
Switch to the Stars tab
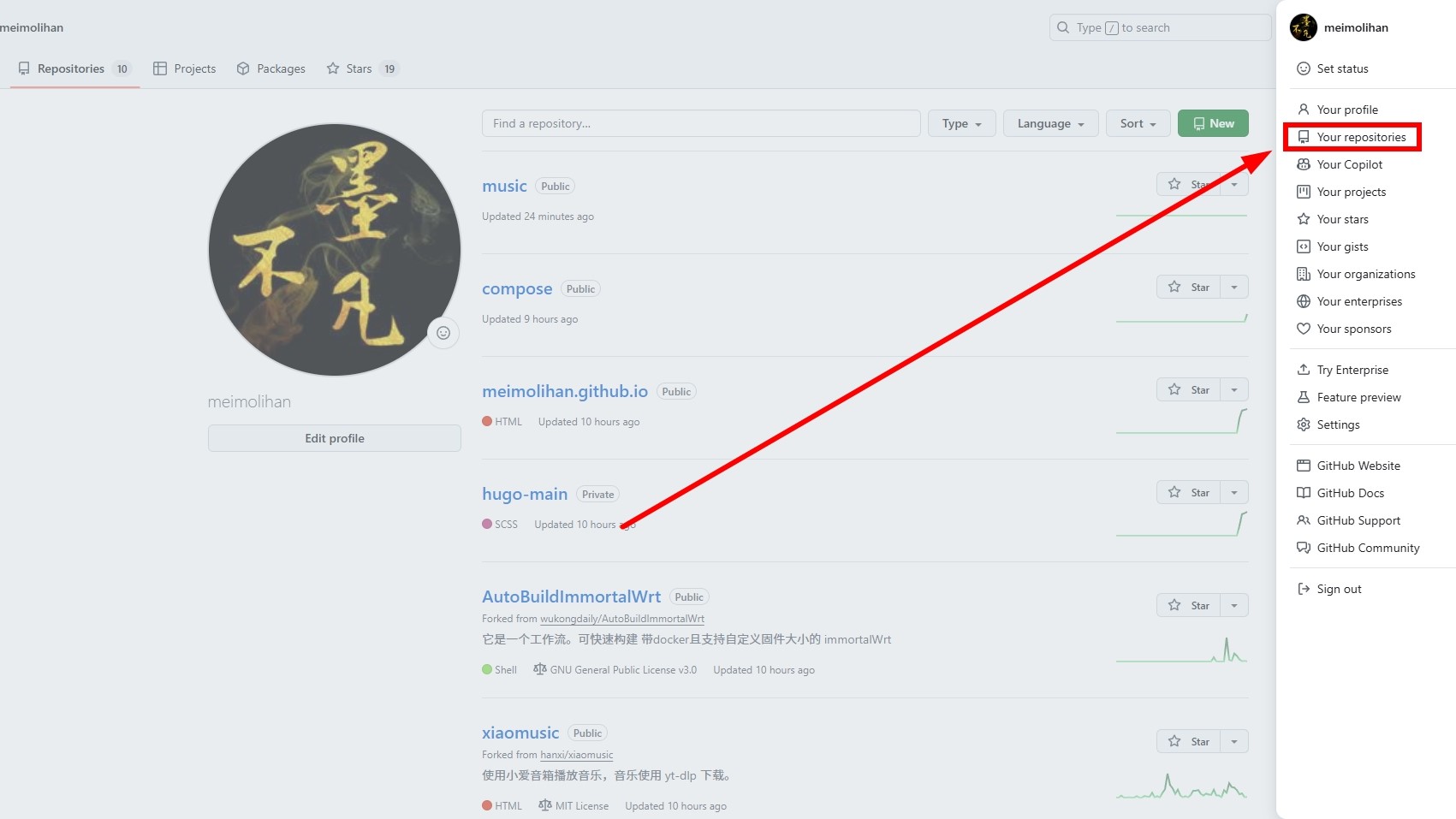click(x=363, y=68)
